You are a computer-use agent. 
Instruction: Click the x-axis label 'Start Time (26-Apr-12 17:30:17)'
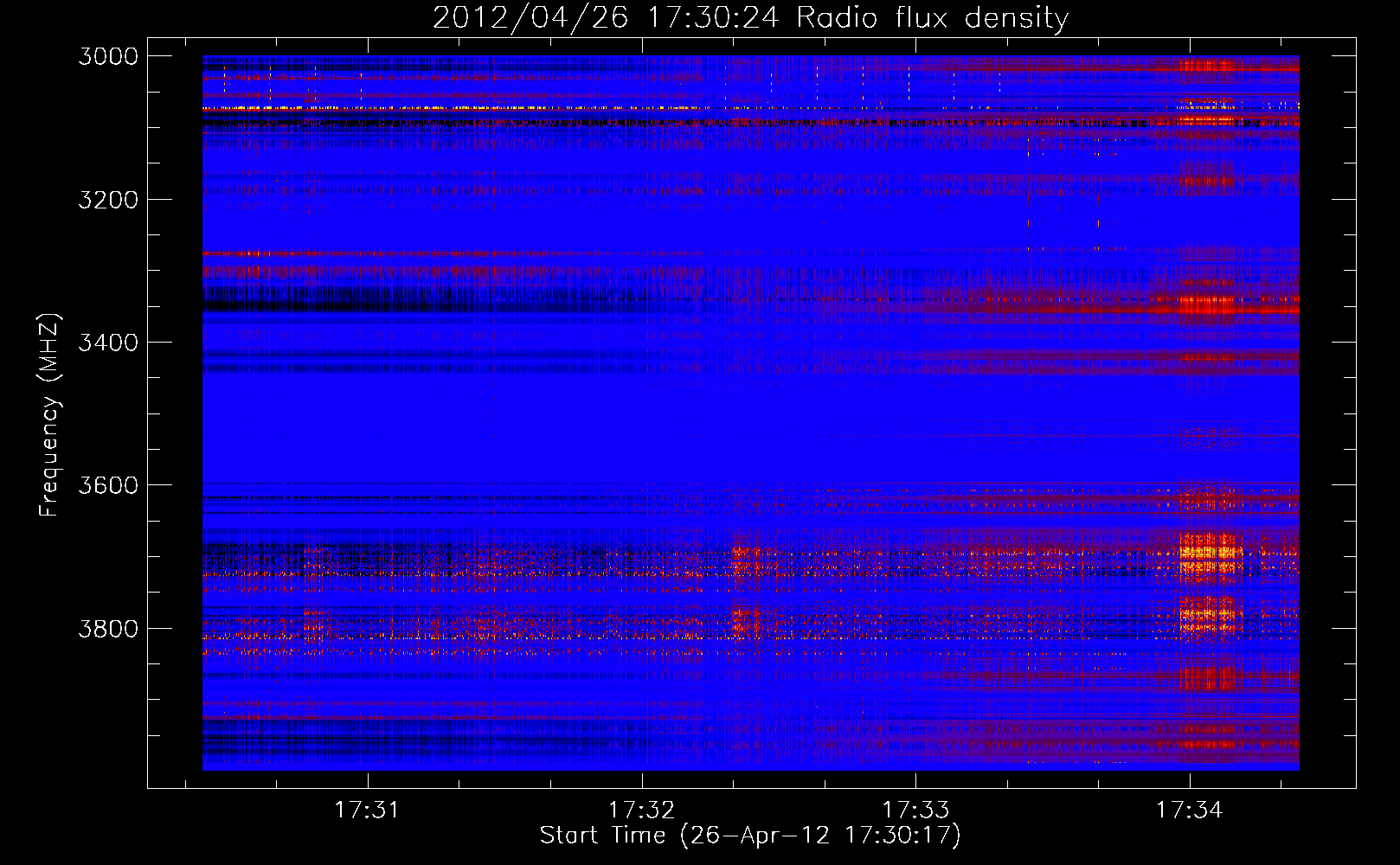point(750,836)
